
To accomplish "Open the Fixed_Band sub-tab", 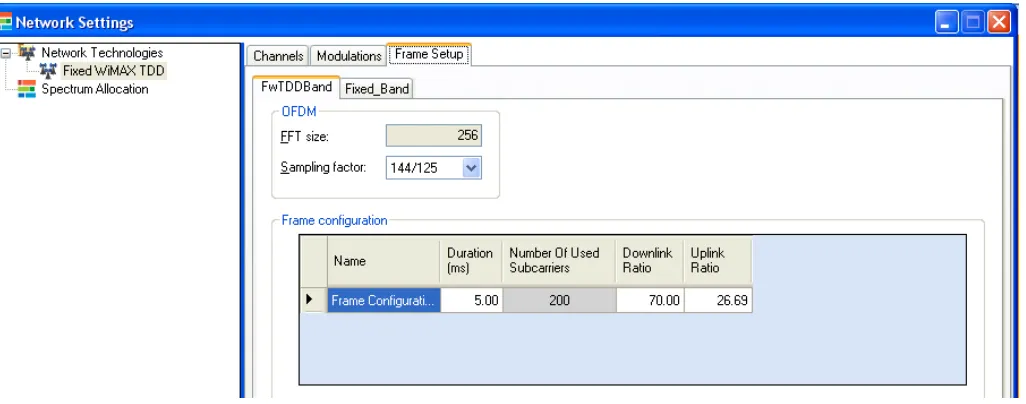I will [377, 89].
